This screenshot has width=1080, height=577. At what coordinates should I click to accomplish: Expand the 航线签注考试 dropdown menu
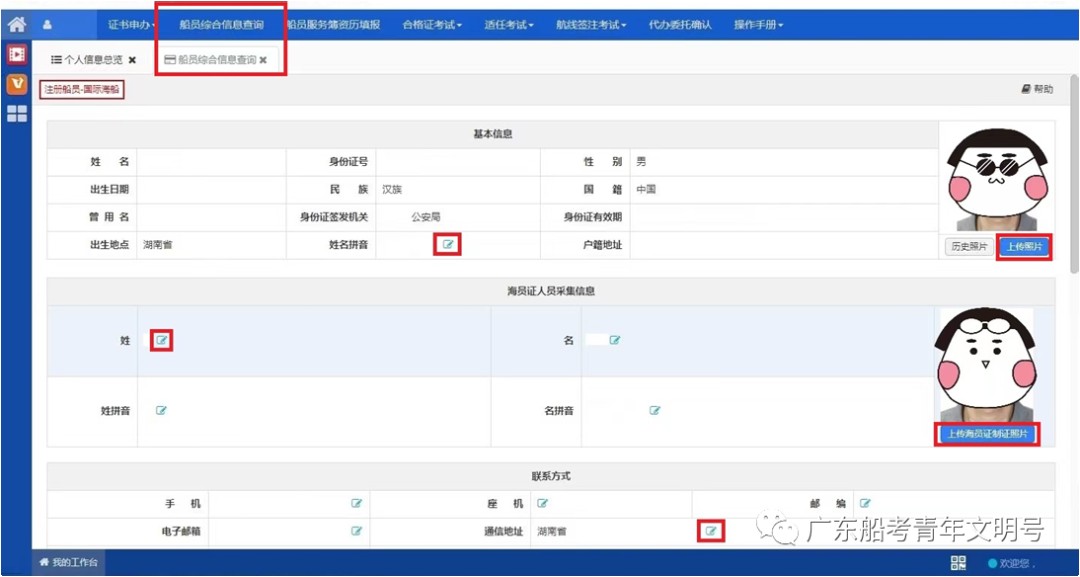pyautogui.click(x=591, y=25)
